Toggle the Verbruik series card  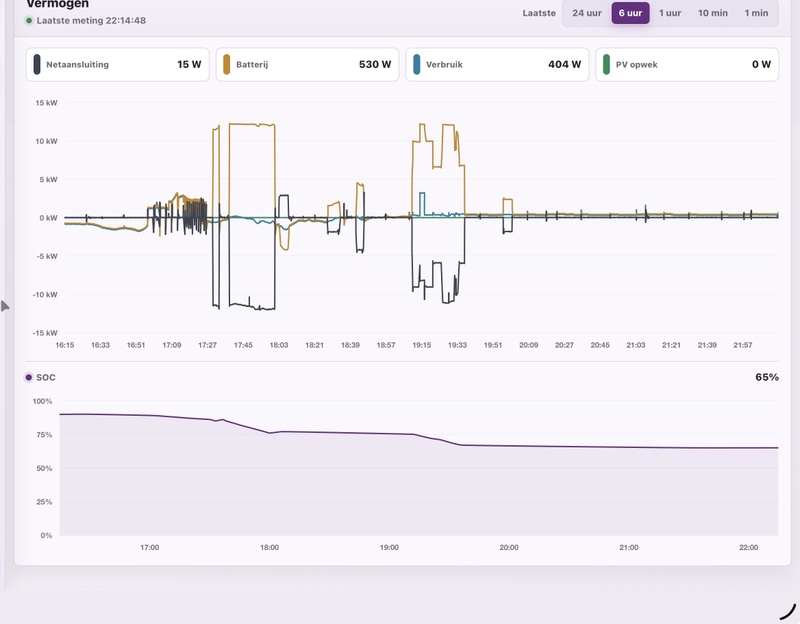tap(497, 64)
